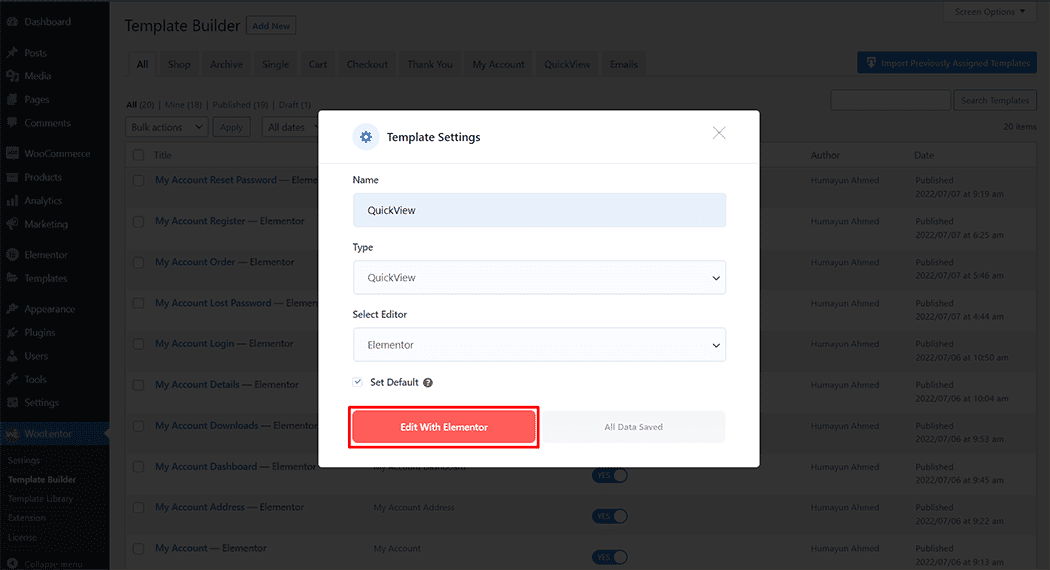
Task: Toggle the Set Default checkbox
Action: (x=358, y=382)
